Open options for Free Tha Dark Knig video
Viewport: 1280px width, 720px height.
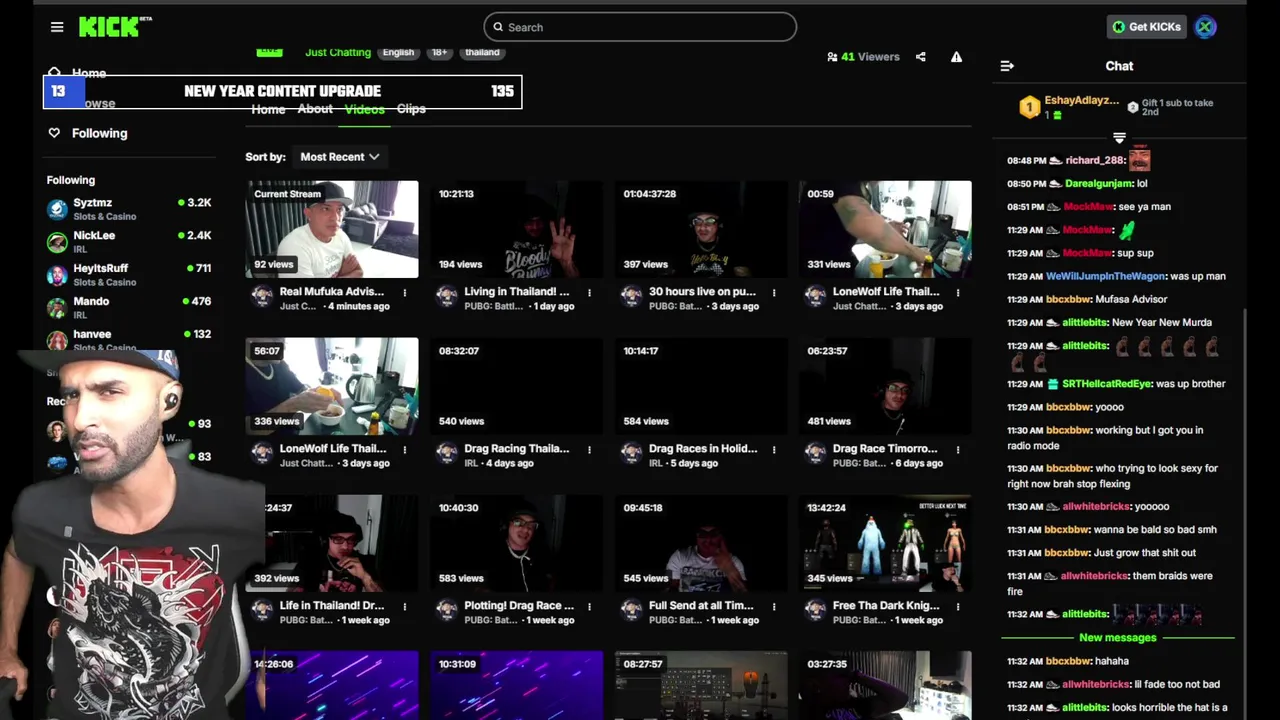pyautogui.click(x=958, y=607)
